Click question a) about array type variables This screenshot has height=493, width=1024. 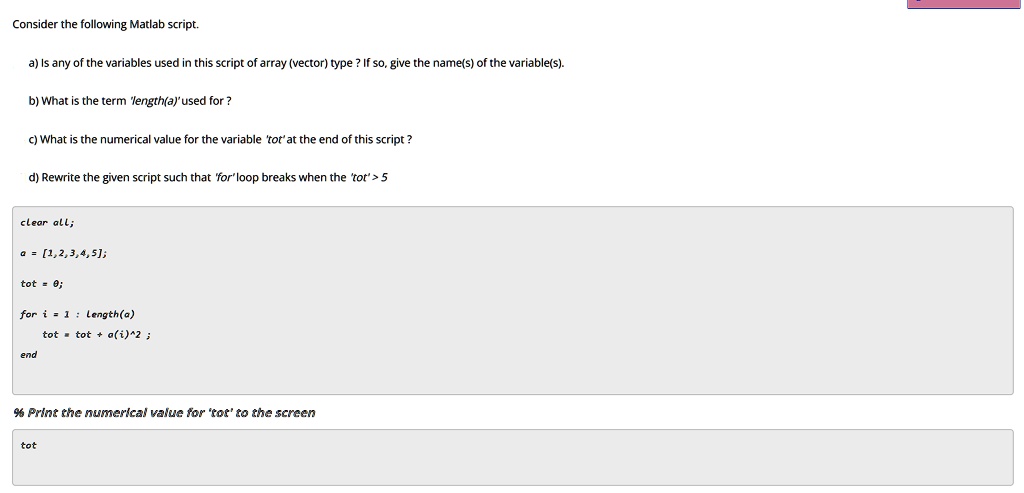[296, 63]
